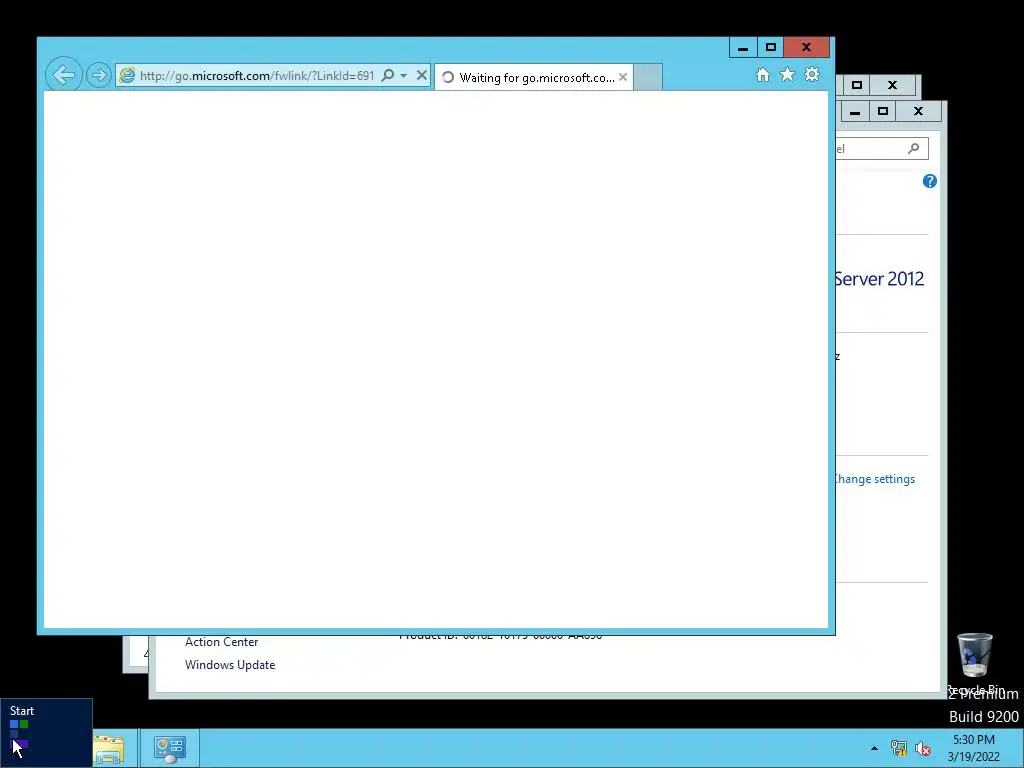
Task: Open a new tab in Internet Explorer
Action: point(648,77)
